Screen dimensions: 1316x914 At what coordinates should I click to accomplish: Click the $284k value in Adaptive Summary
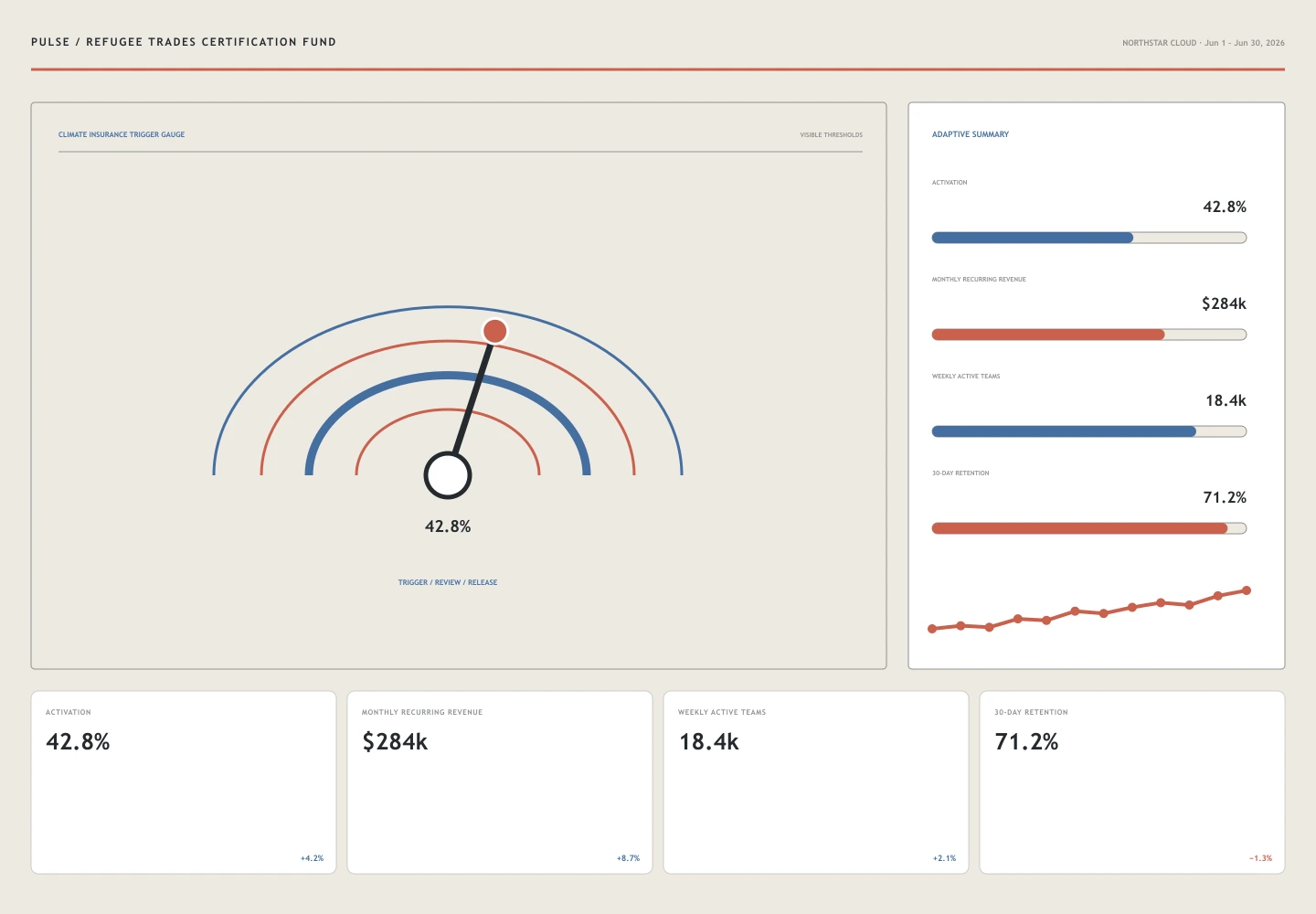1224,303
